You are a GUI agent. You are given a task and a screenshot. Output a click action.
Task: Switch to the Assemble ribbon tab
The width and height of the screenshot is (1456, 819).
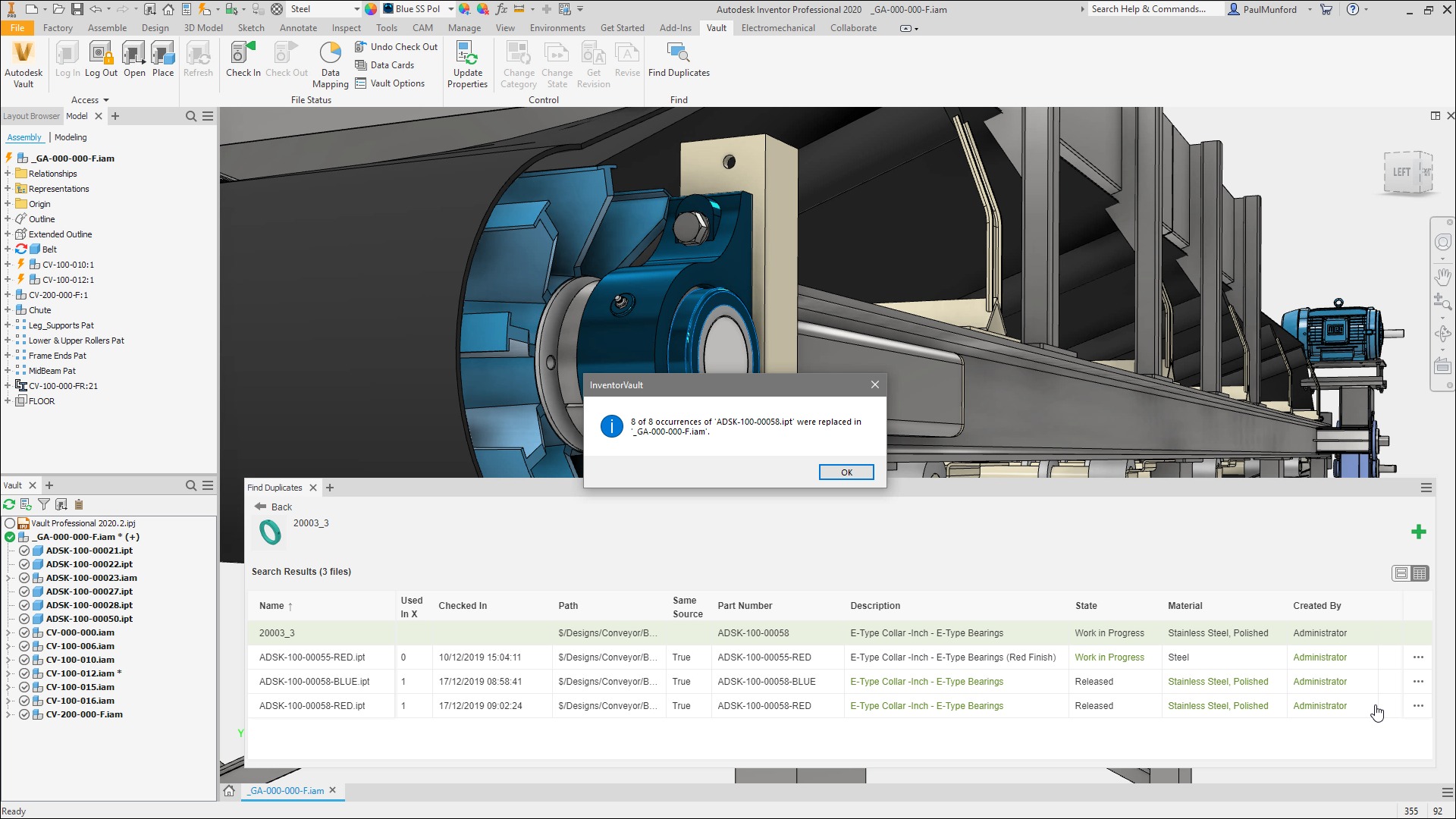[x=107, y=28]
